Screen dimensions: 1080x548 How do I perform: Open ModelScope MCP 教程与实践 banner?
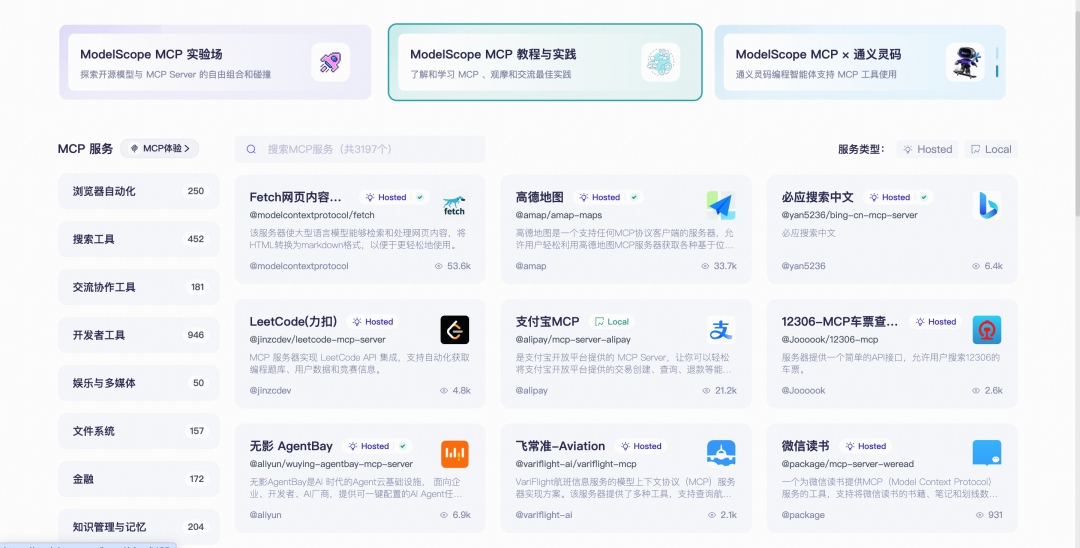[545, 63]
